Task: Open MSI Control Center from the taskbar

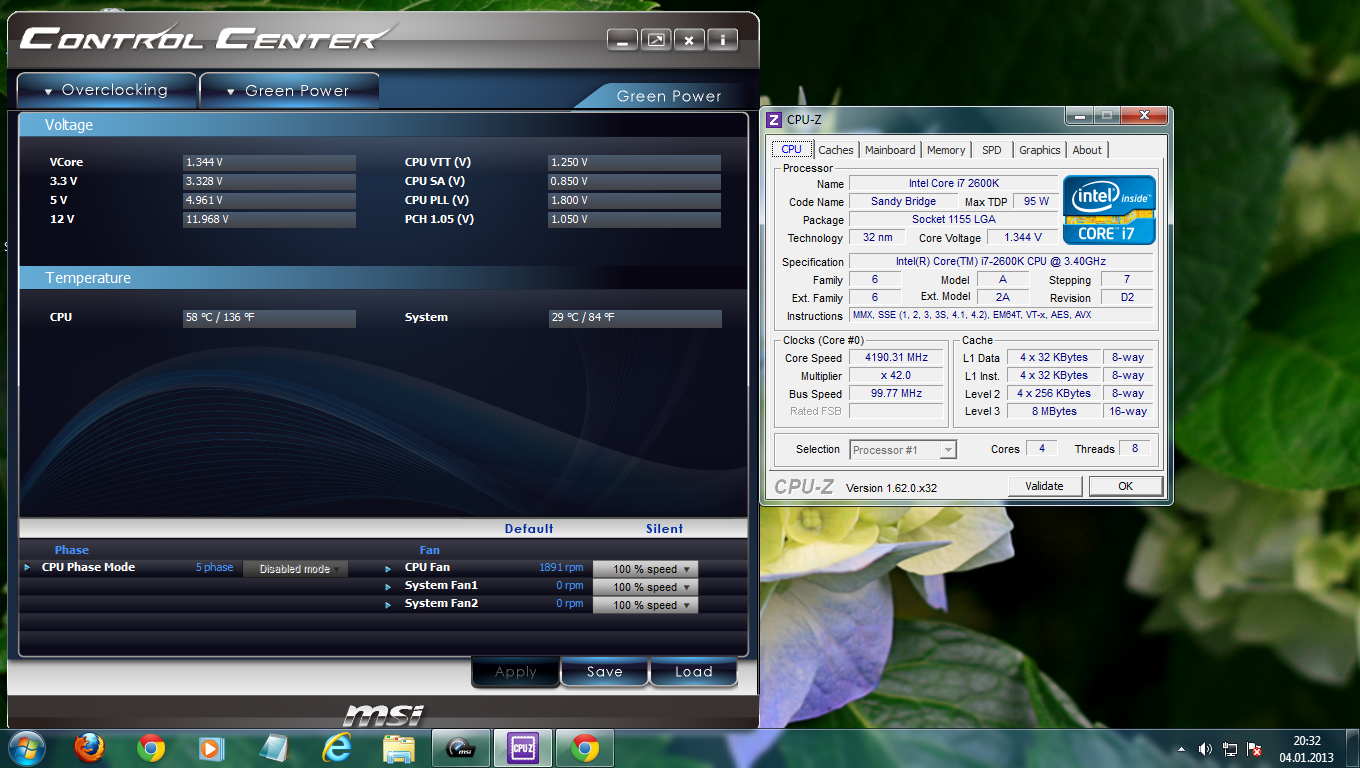Action: pos(460,748)
